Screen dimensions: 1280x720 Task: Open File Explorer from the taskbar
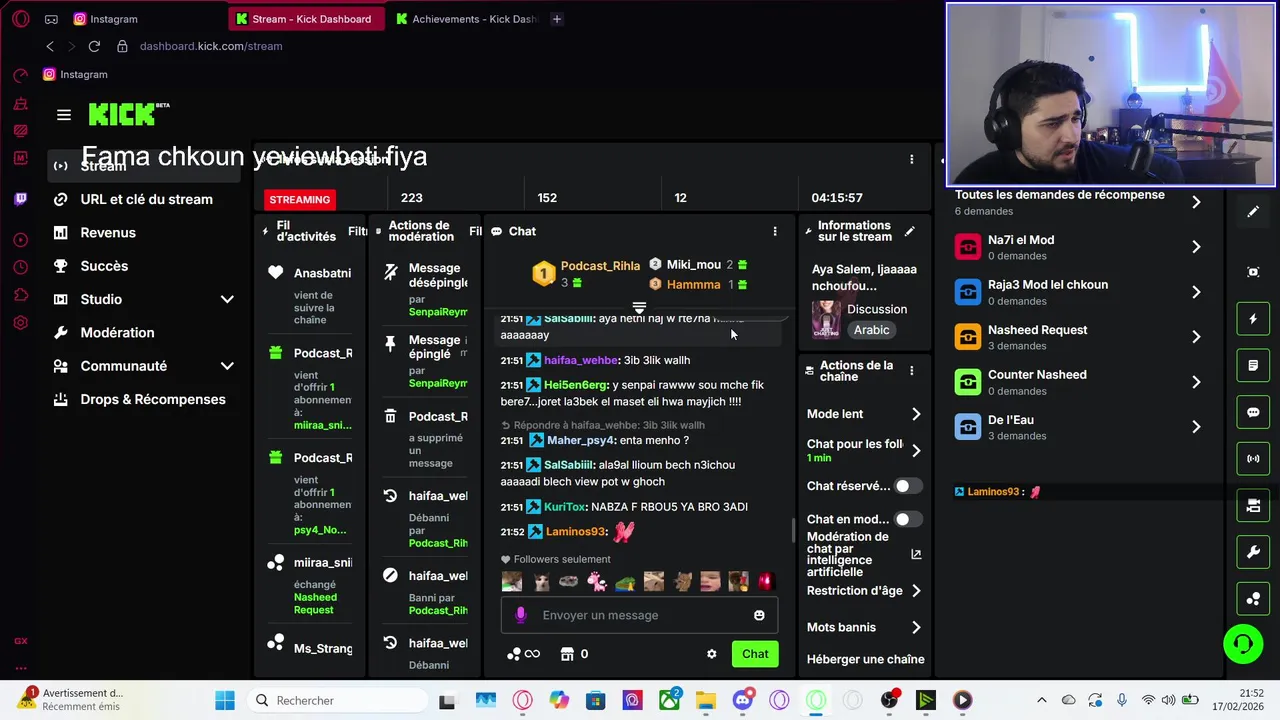click(706, 700)
